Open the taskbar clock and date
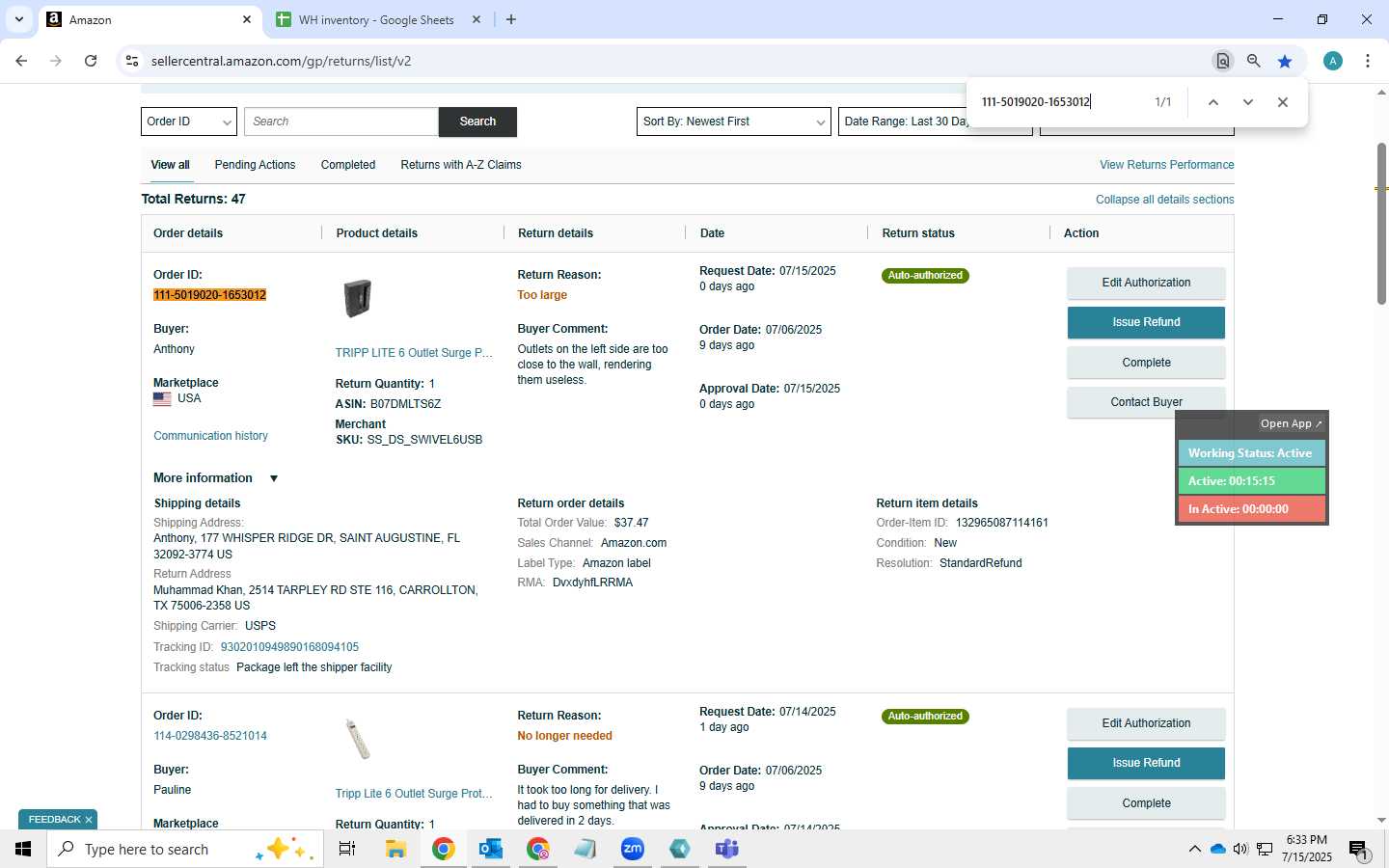This screenshot has height=868, width=1389. click(x=1306, y=849)
